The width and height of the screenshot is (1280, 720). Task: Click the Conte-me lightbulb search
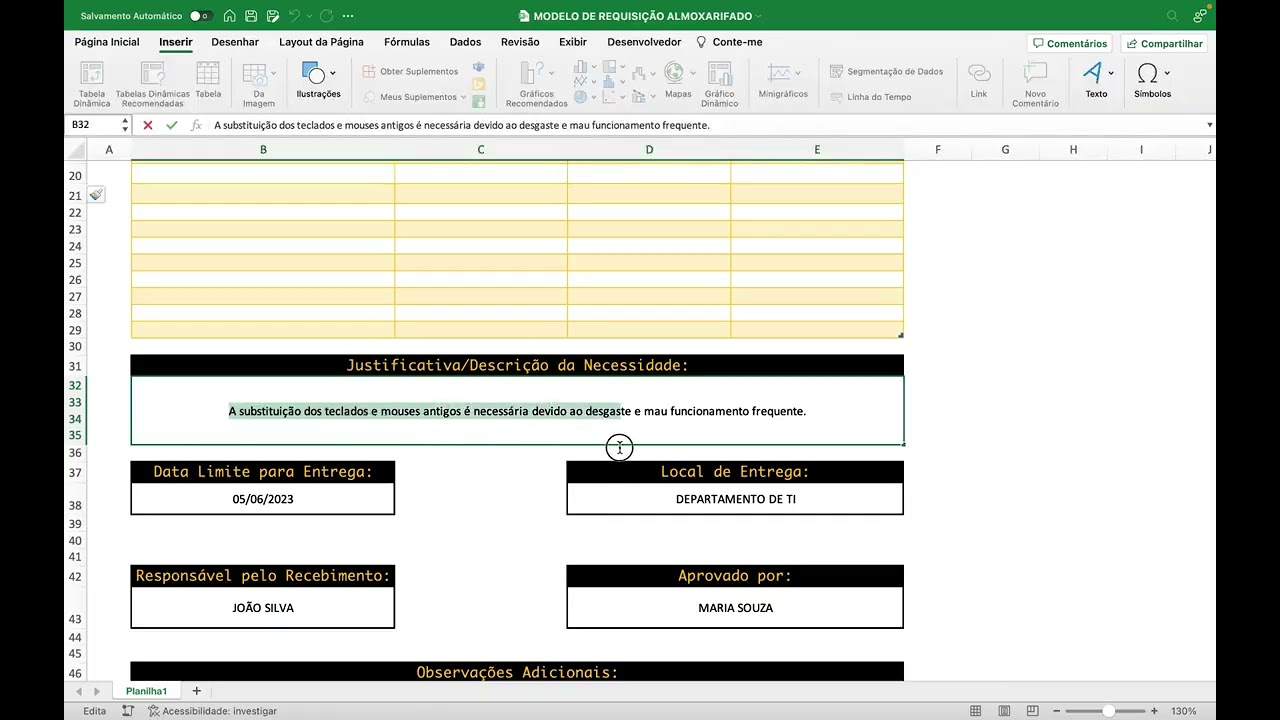pyautogui.click(x=730, y=42)
